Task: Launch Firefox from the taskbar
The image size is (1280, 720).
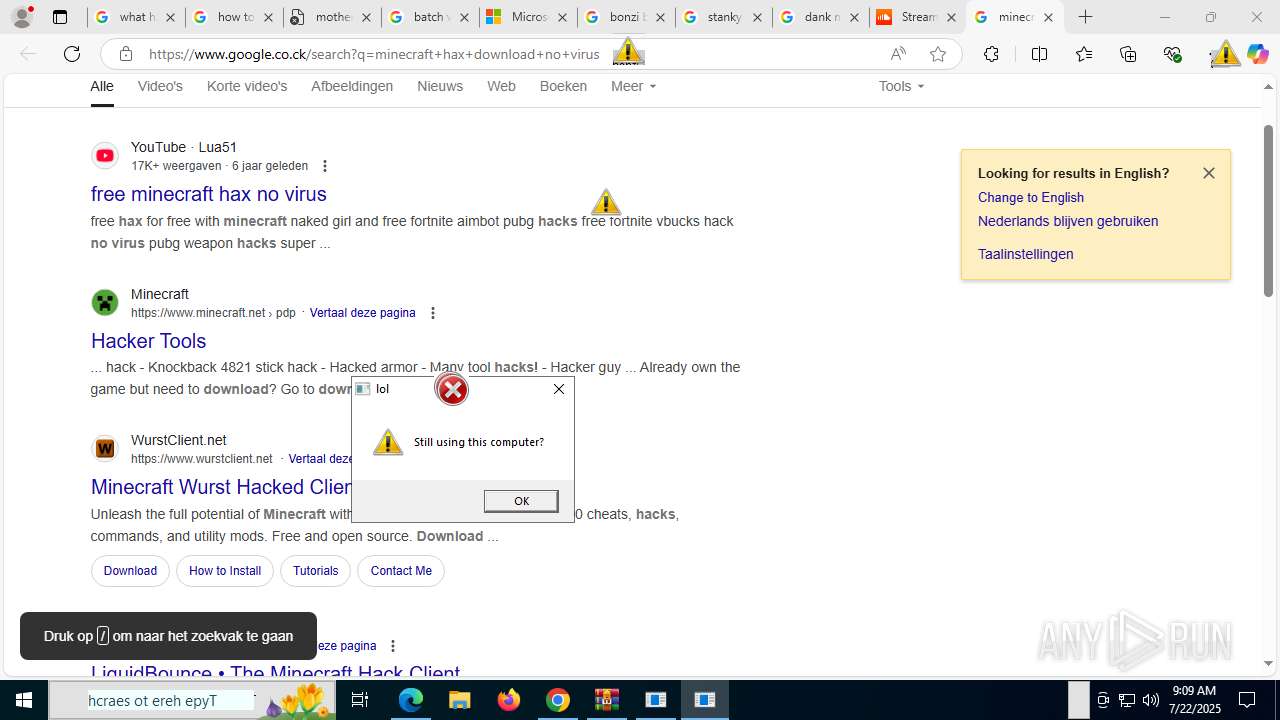Action: pos(509,700)
